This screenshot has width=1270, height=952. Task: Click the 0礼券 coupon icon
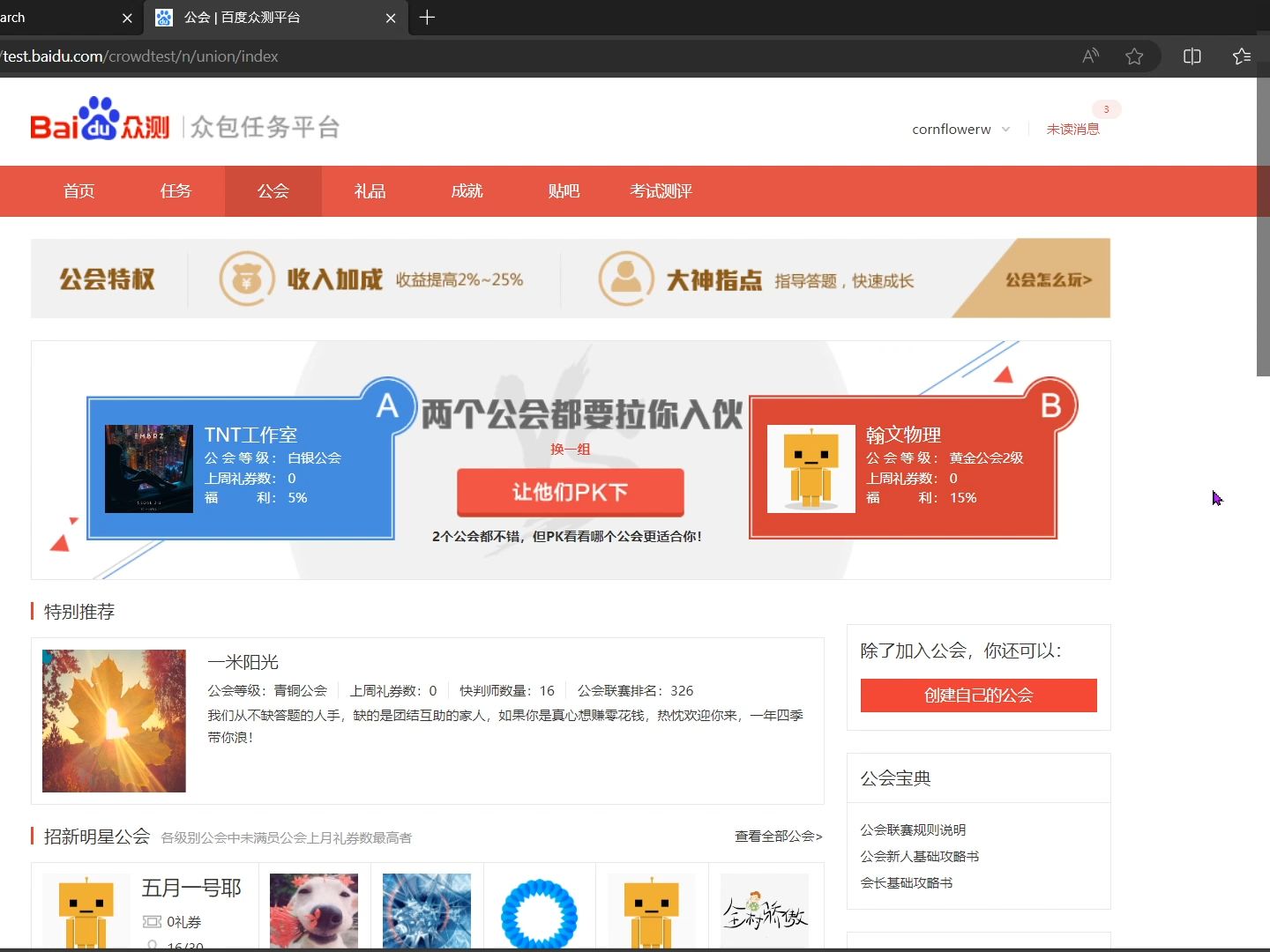coord(152,922)
